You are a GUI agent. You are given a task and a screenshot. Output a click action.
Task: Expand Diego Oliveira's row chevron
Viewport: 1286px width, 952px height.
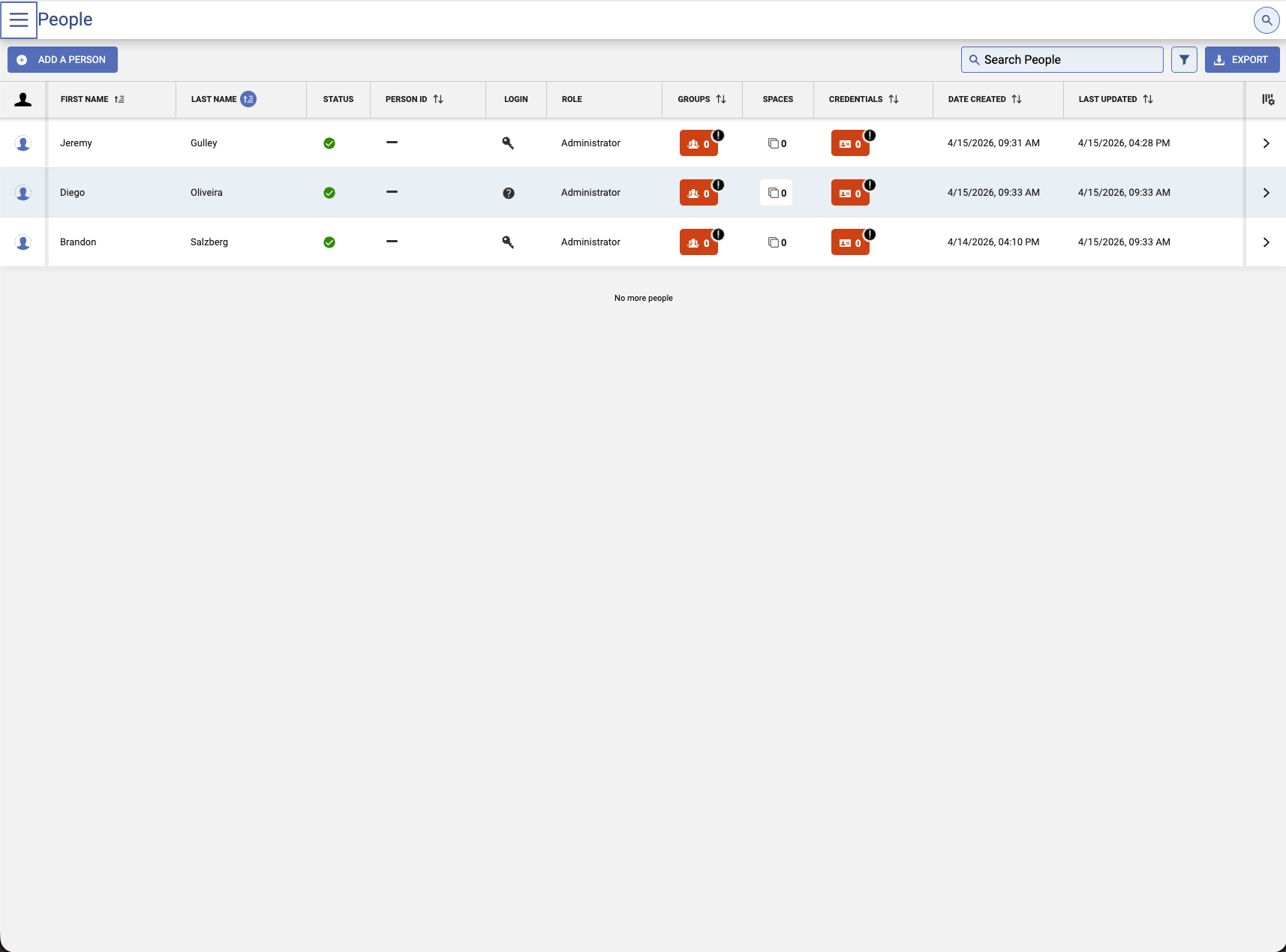point(1266,193)
